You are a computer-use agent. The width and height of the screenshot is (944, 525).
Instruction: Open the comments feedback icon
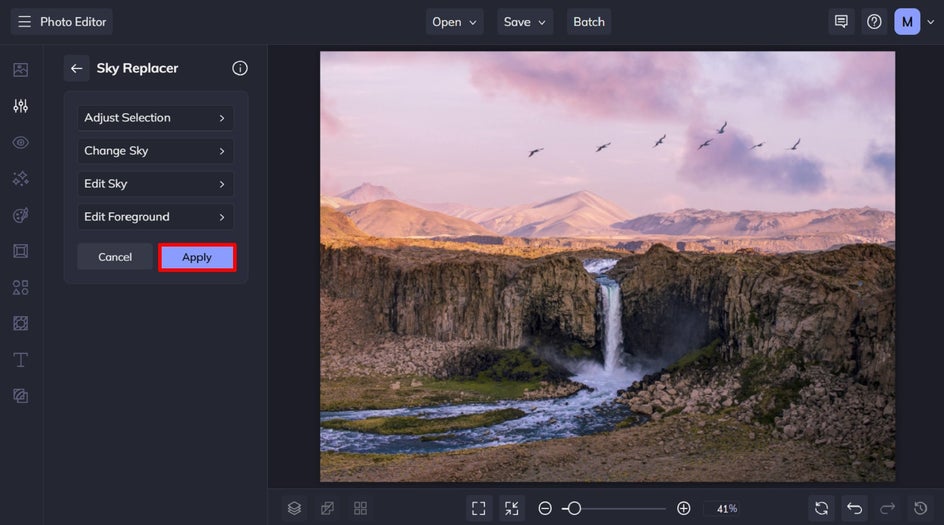point(841,22)
